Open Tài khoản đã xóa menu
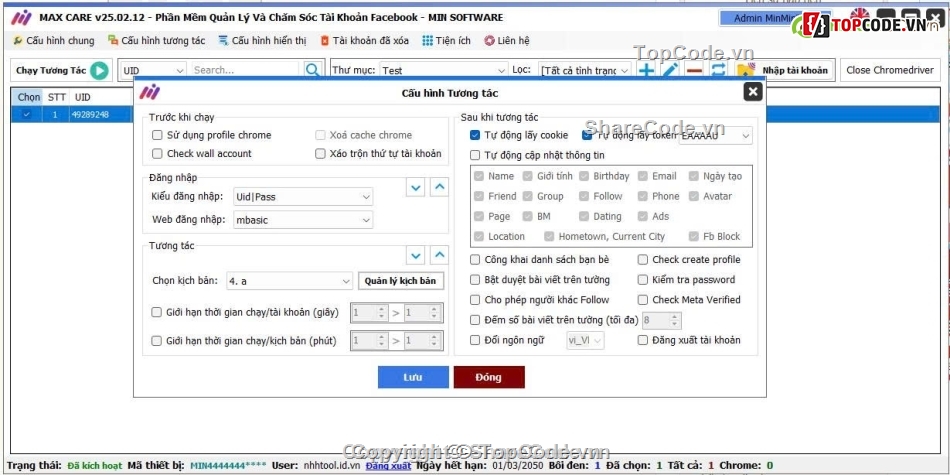Image resolution: width=950 pixels, height=475 pixels. point(365,41)
